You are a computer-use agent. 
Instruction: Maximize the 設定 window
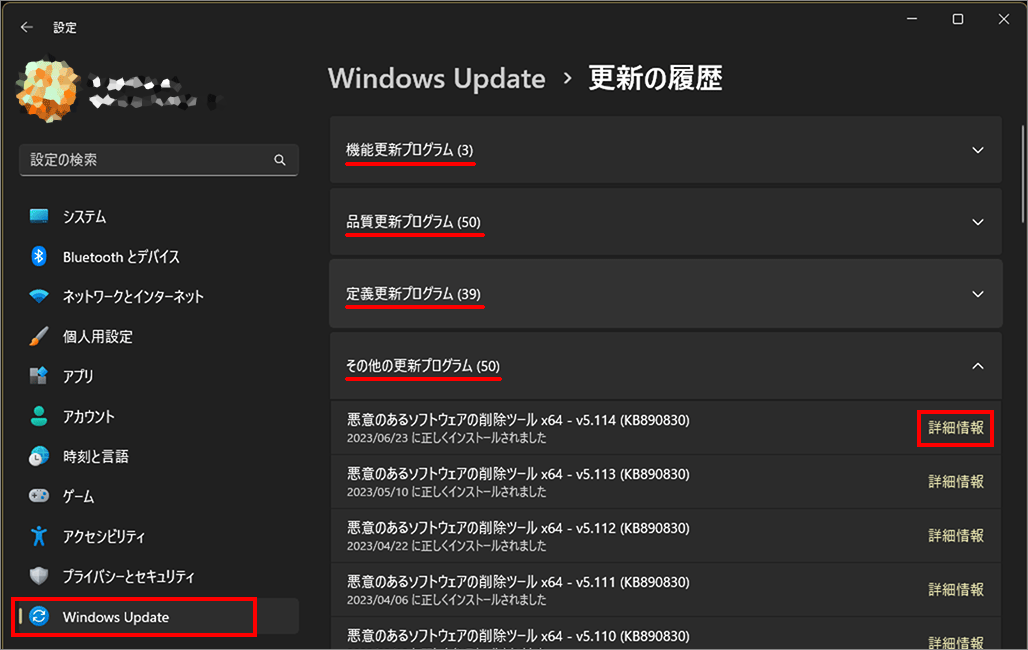[958, 19]
